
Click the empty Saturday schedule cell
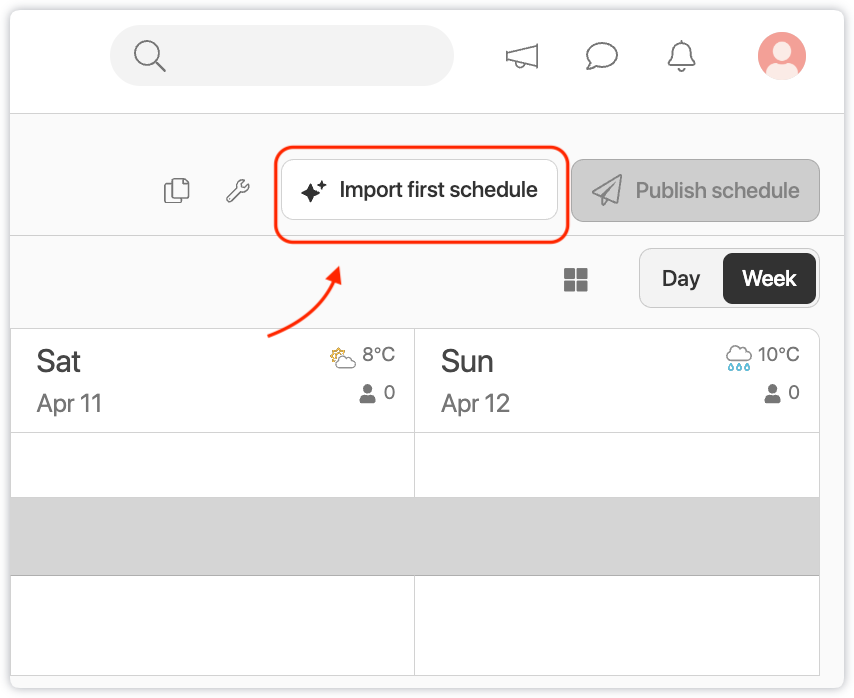coord(212,465)
